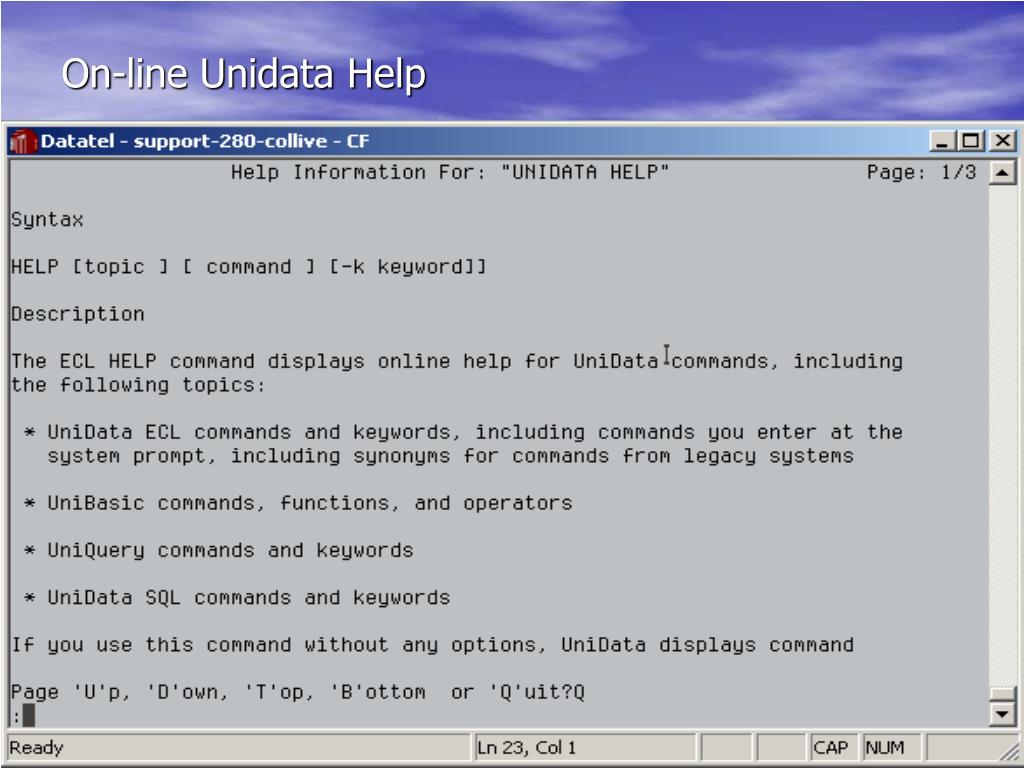Click the 'Page 'U'p, 'D'own' prompt line
1024x768 pixels.
coord(298,692)
